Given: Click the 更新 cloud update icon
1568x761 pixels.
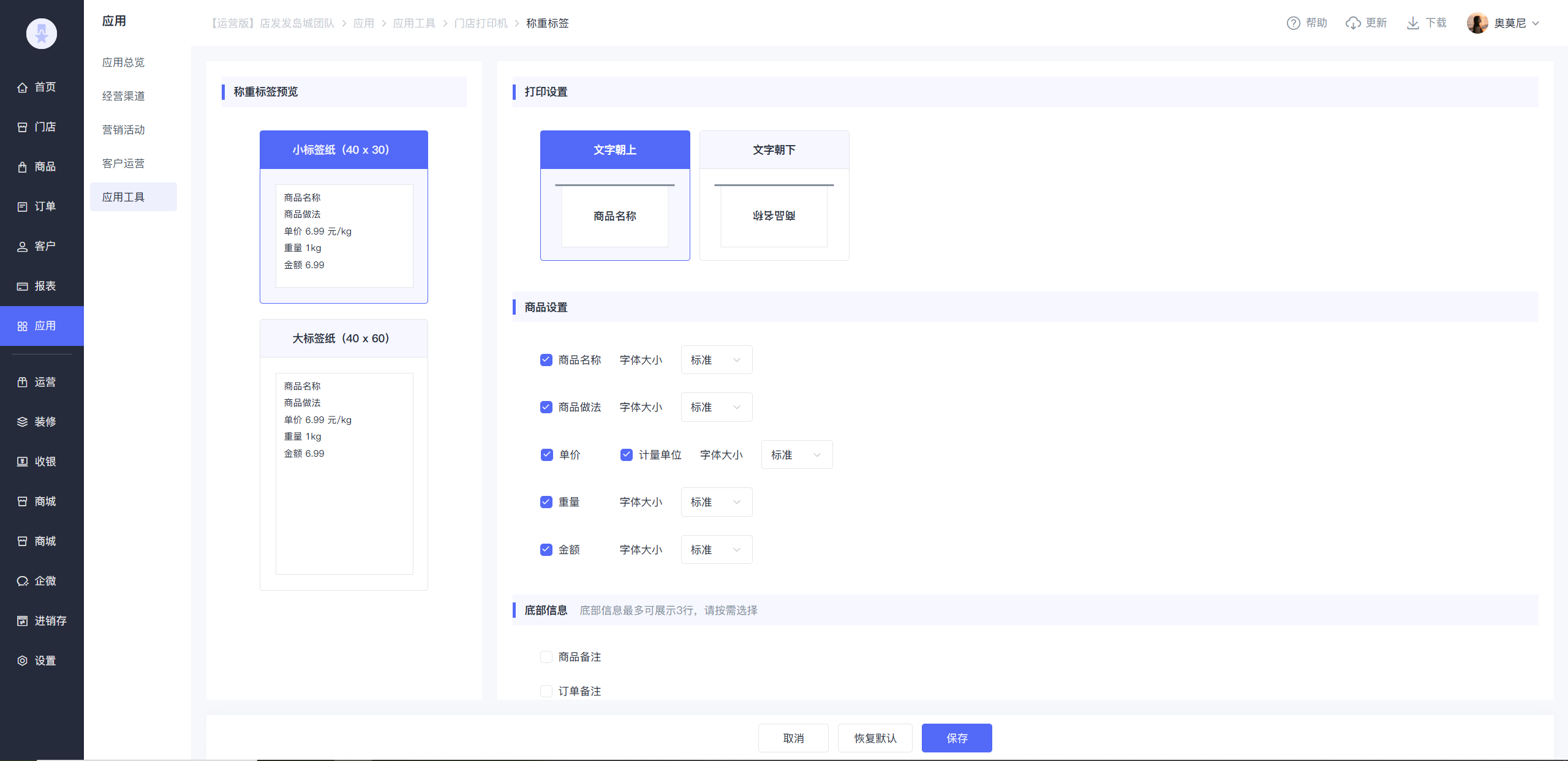Looking at the screenshot, I should point(1353,23).
